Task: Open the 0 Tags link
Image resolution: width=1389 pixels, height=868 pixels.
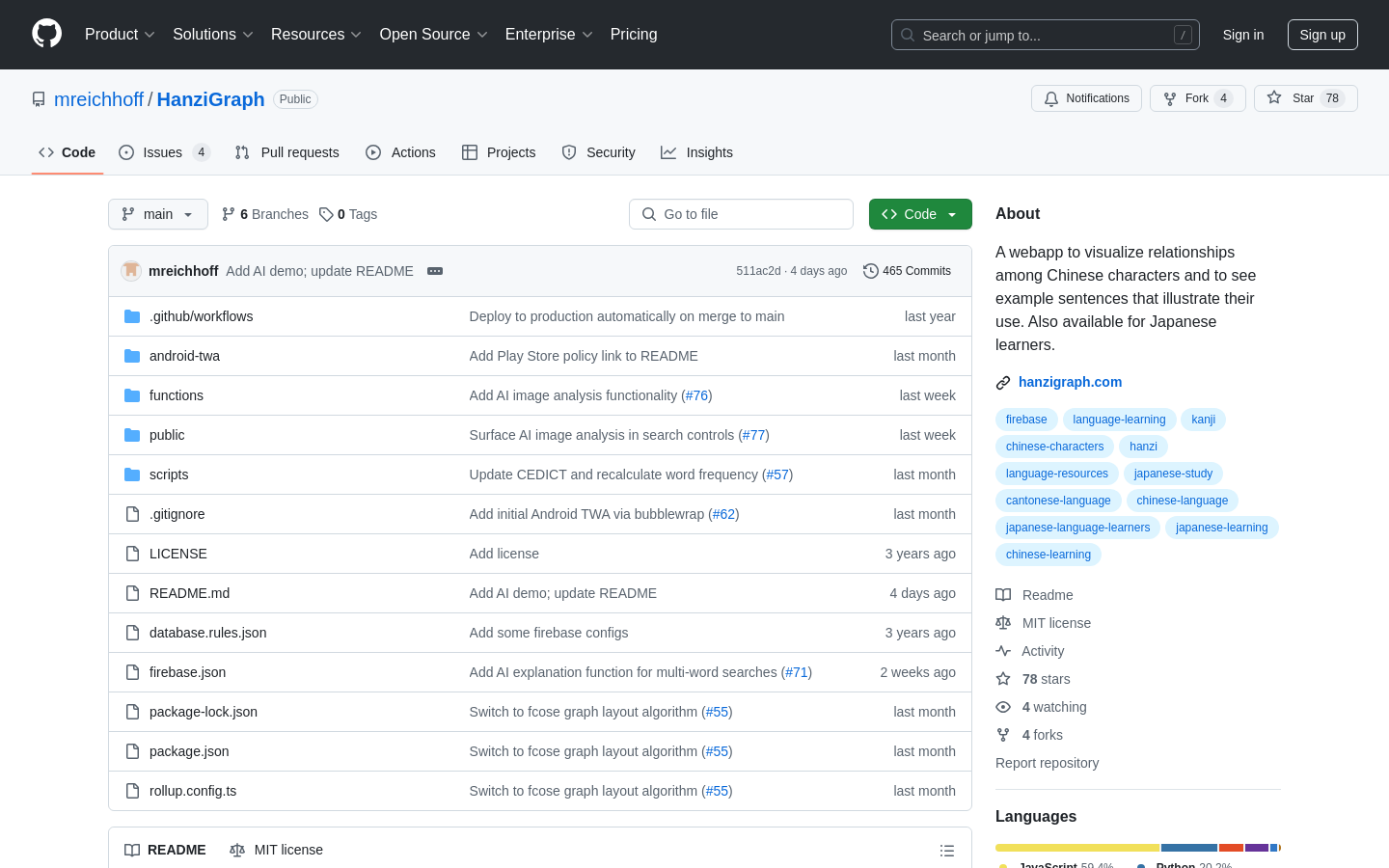Action: tap(348, 214)
